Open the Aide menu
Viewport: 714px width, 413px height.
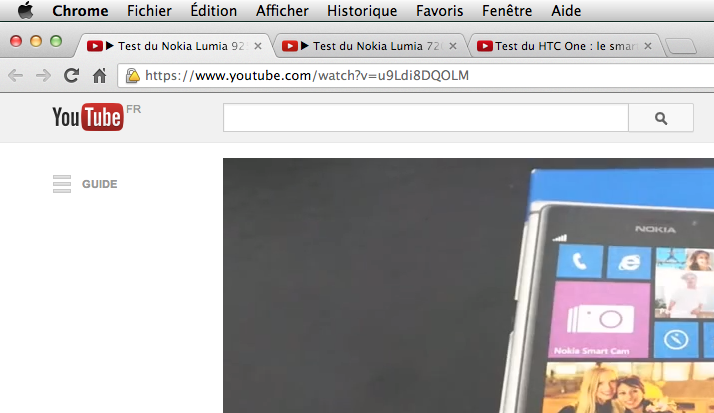coord(566,10)
